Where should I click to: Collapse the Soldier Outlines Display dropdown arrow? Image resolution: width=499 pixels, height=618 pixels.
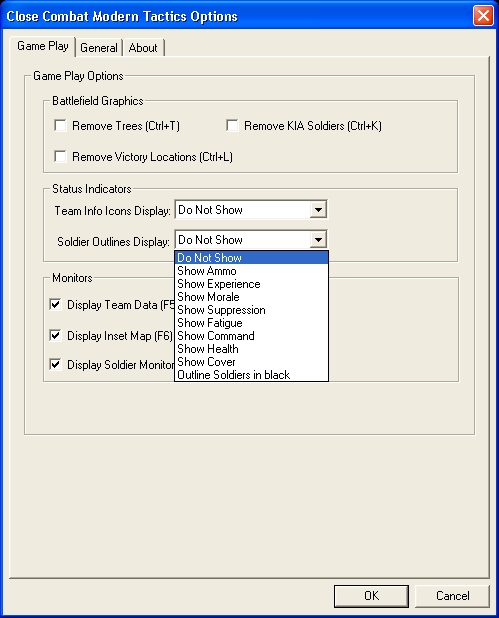(318, 239)
